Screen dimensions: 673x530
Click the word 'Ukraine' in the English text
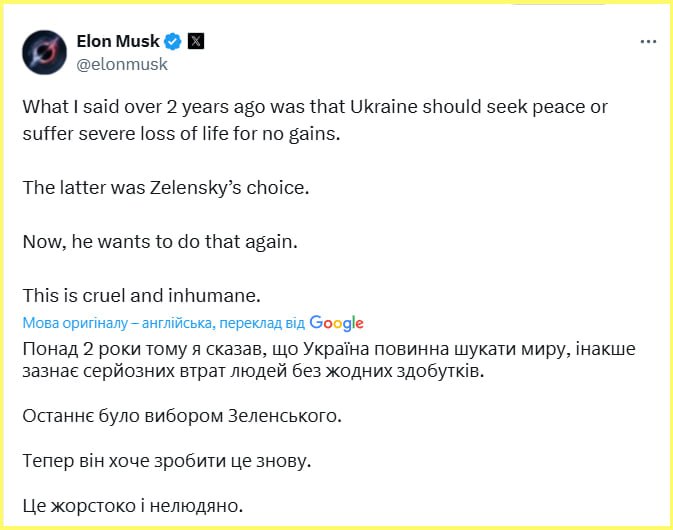coord(396,106)
